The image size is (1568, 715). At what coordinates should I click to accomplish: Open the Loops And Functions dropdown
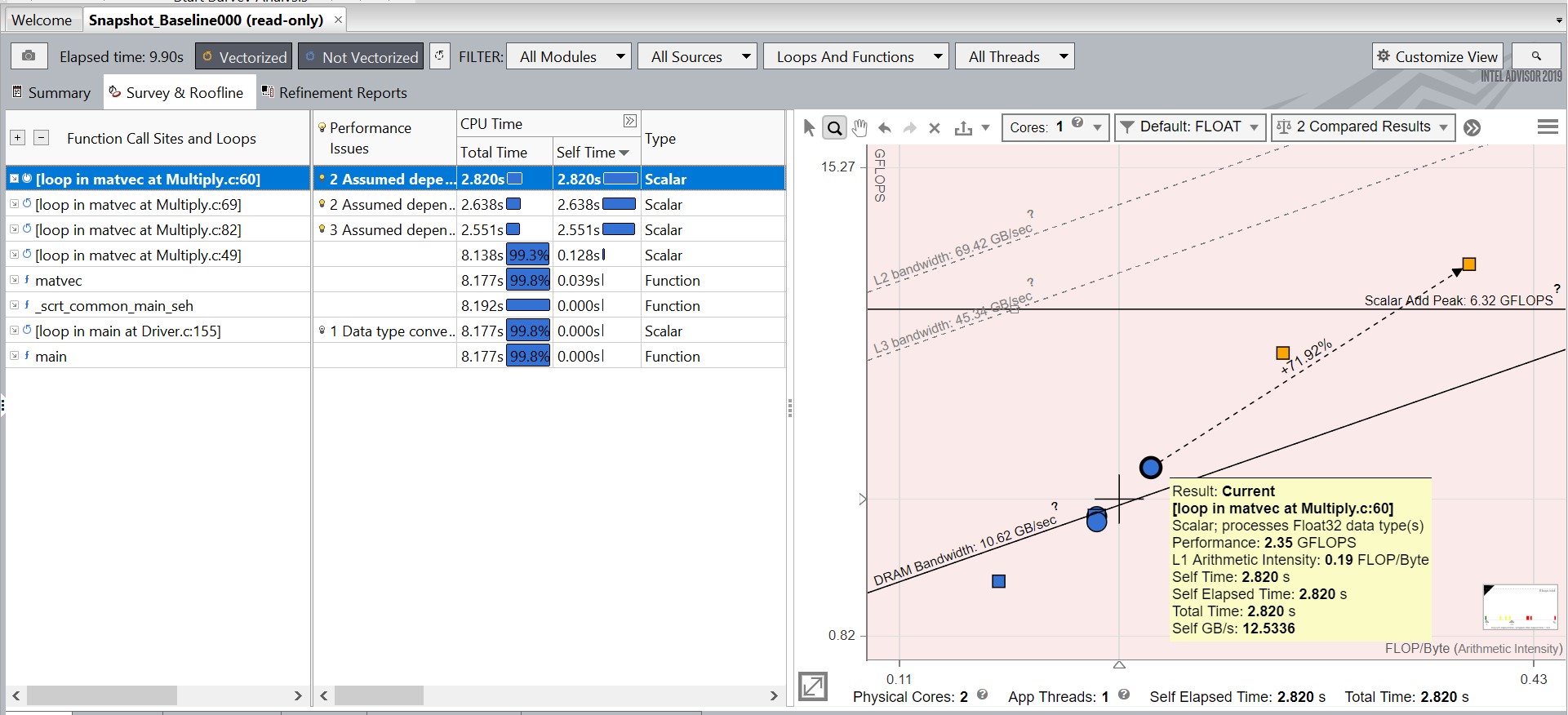pyautogui.click(x=855, y=56)
